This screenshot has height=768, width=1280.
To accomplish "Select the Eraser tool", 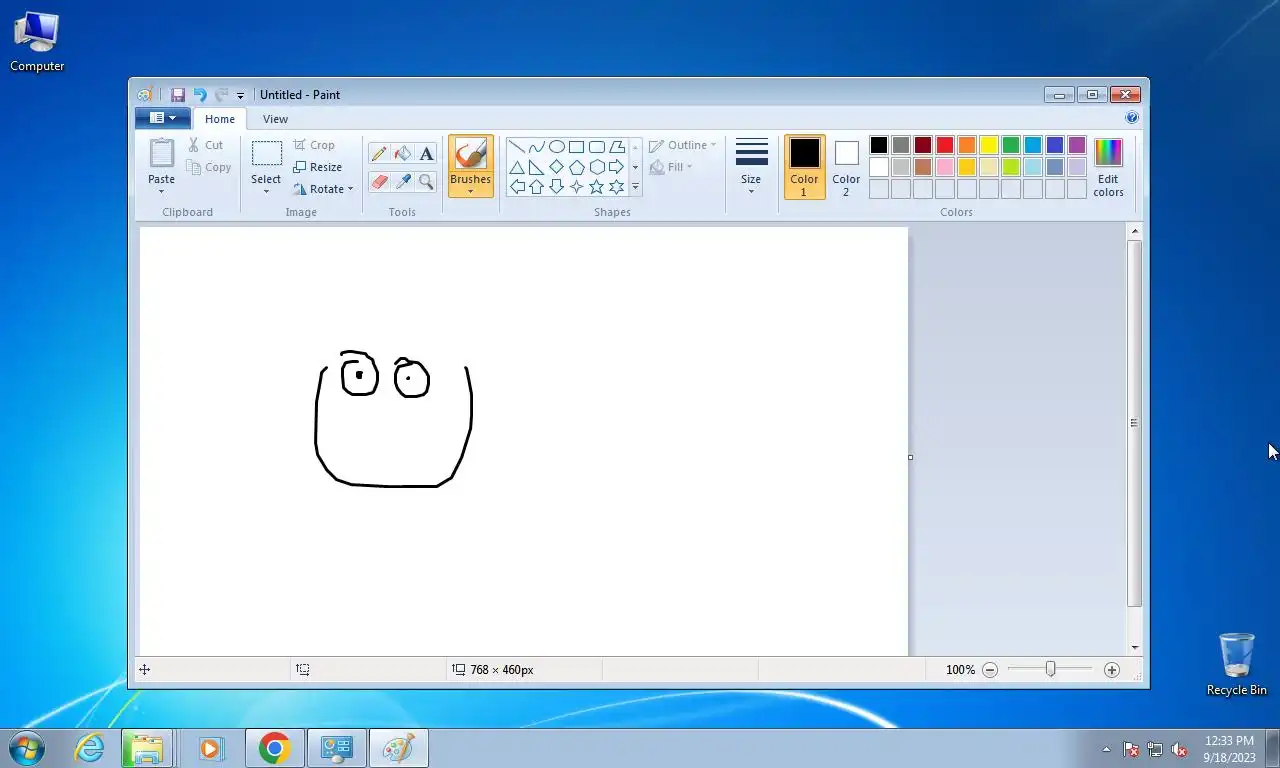I will pyautogui.click(x=379, y=182).
